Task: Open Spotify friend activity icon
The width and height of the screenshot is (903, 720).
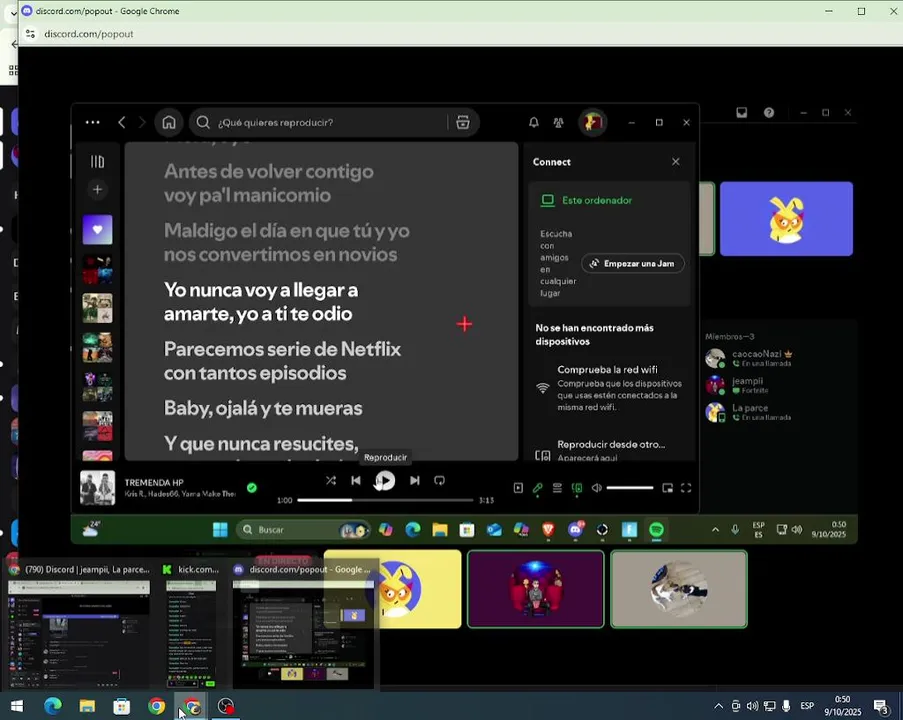Action: point(559,122)
